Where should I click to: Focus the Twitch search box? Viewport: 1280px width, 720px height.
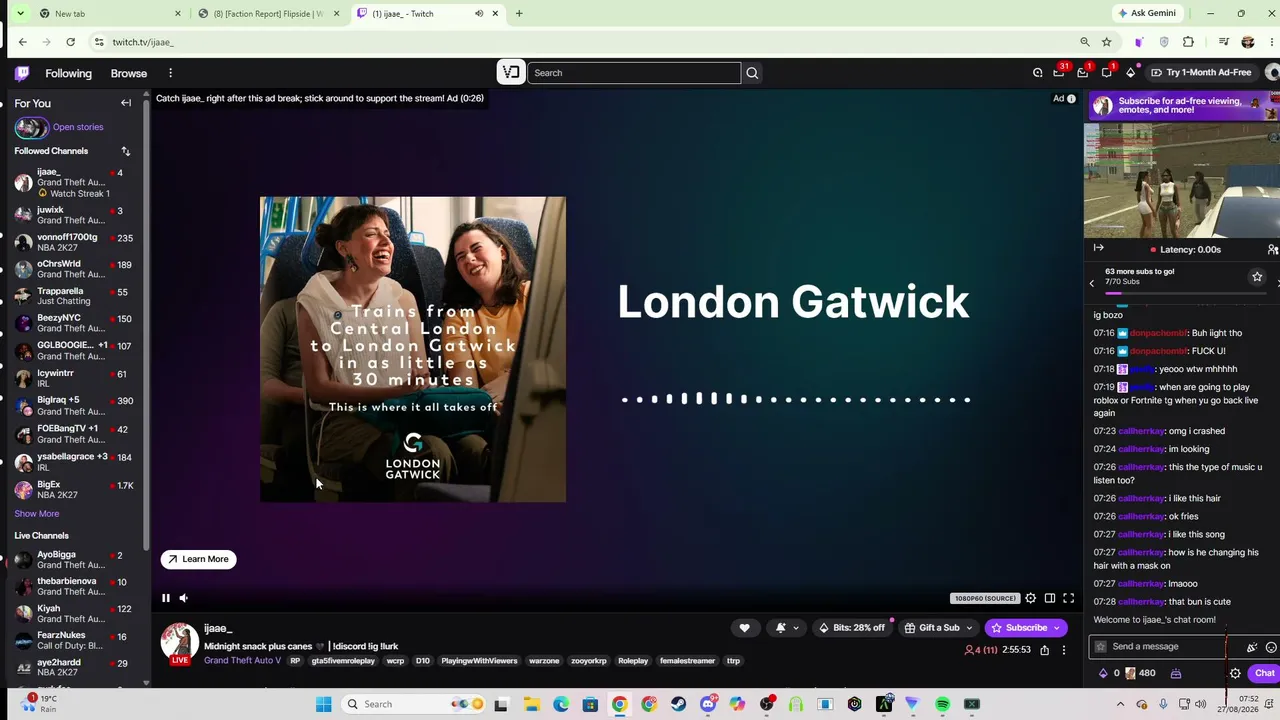(x=634, y=73)
